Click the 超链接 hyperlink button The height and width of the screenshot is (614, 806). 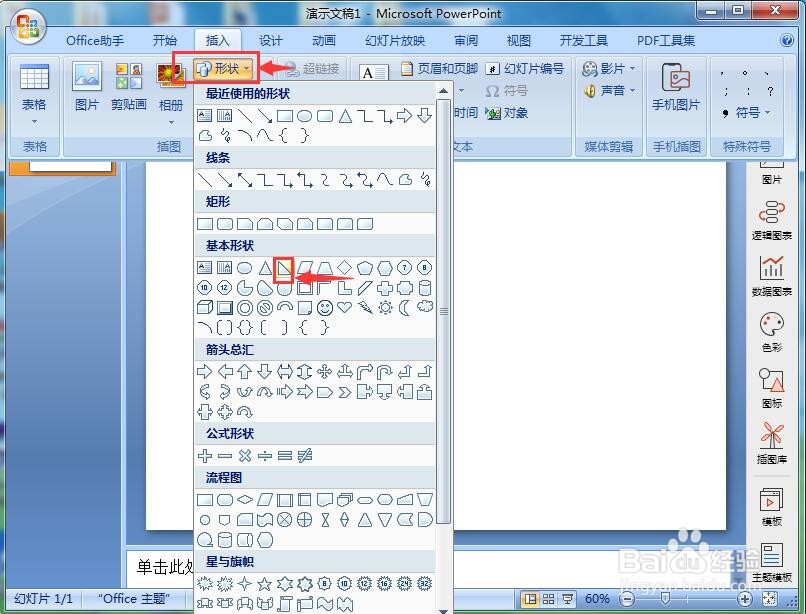point(312,68)
